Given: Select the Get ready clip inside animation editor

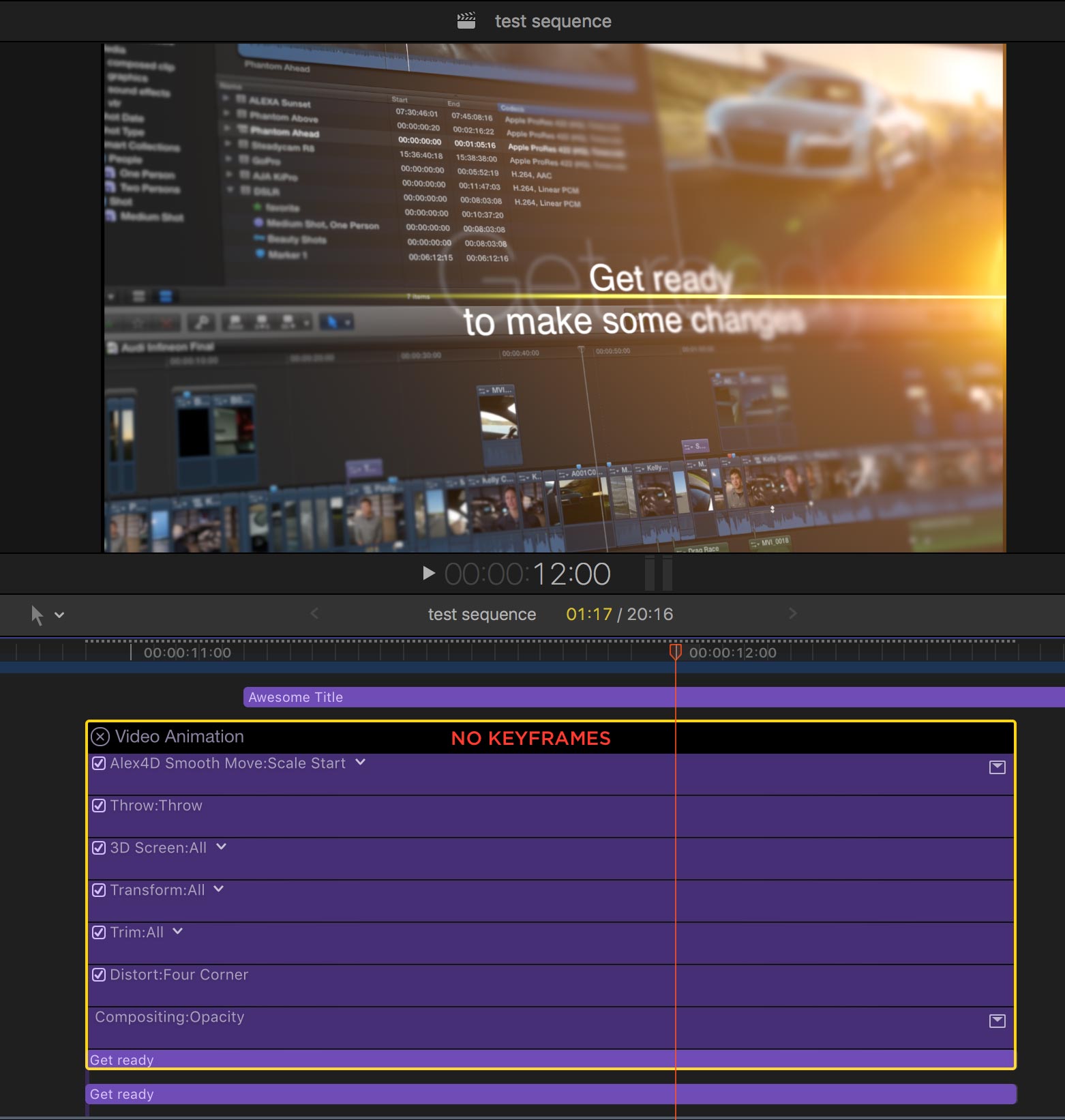Looking at the screenshot, I should pos(551,1059).
